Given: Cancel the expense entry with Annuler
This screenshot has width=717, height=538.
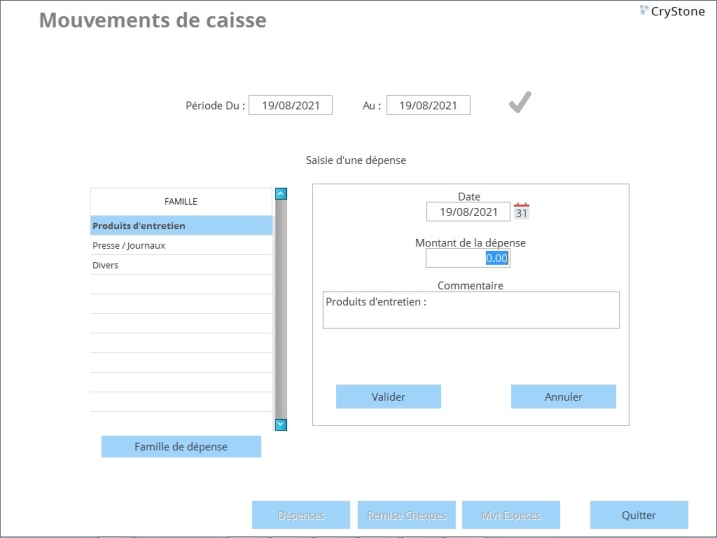Looking at the screenshot, I should click(x=563, y=397).
